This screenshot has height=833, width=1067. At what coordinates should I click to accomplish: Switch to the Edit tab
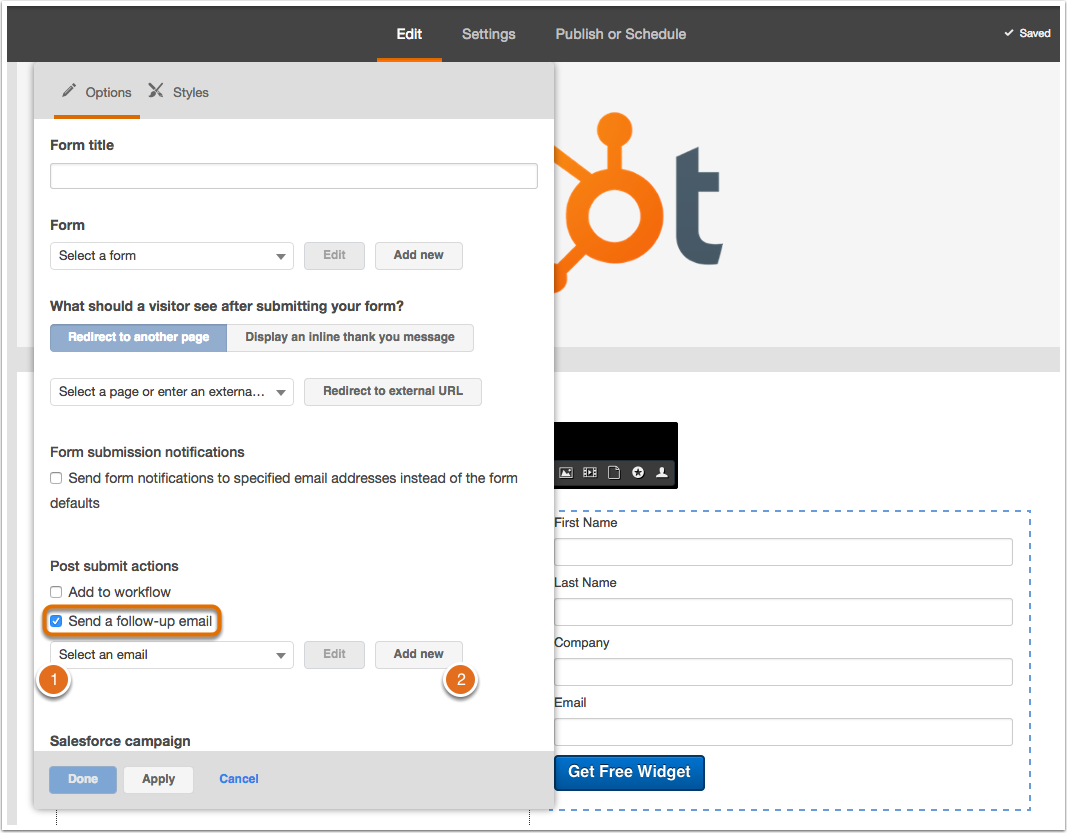(x=409, y=34)
